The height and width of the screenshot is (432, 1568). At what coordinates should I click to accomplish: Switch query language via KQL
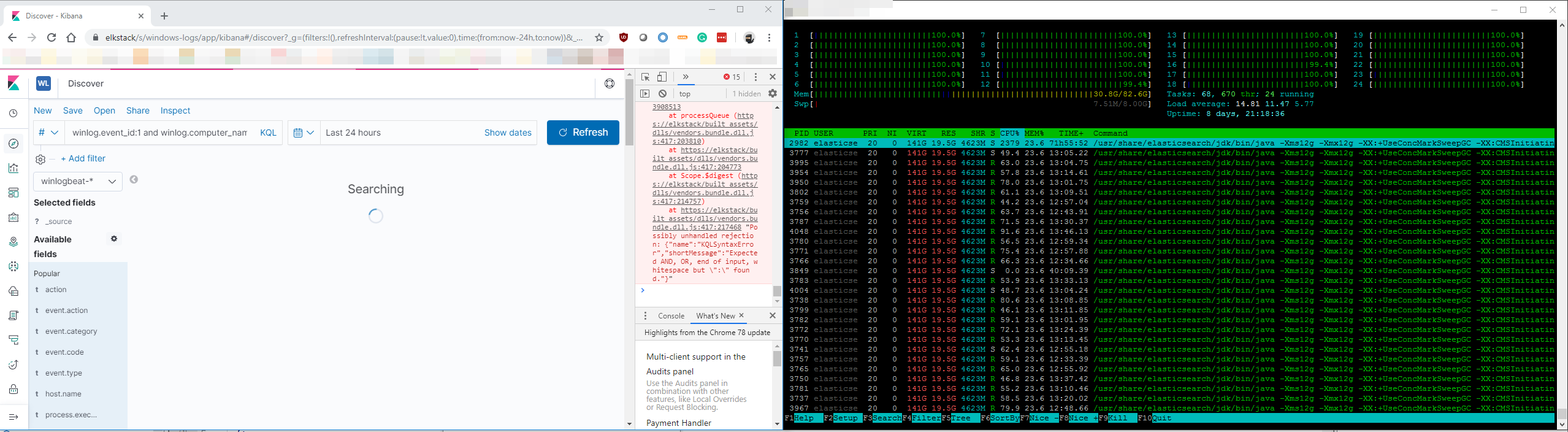(268, 133)
